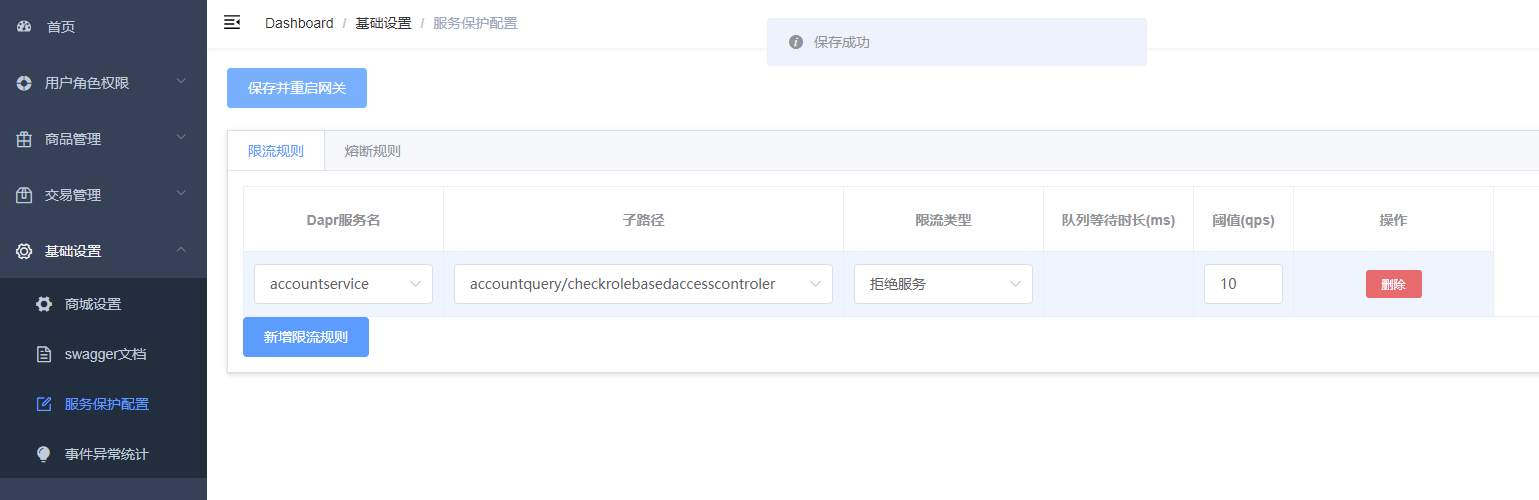Viewport: 1539px width, 500px height.
Task: Open the accountquery sub-path dropdown
Action: [643, 284]
